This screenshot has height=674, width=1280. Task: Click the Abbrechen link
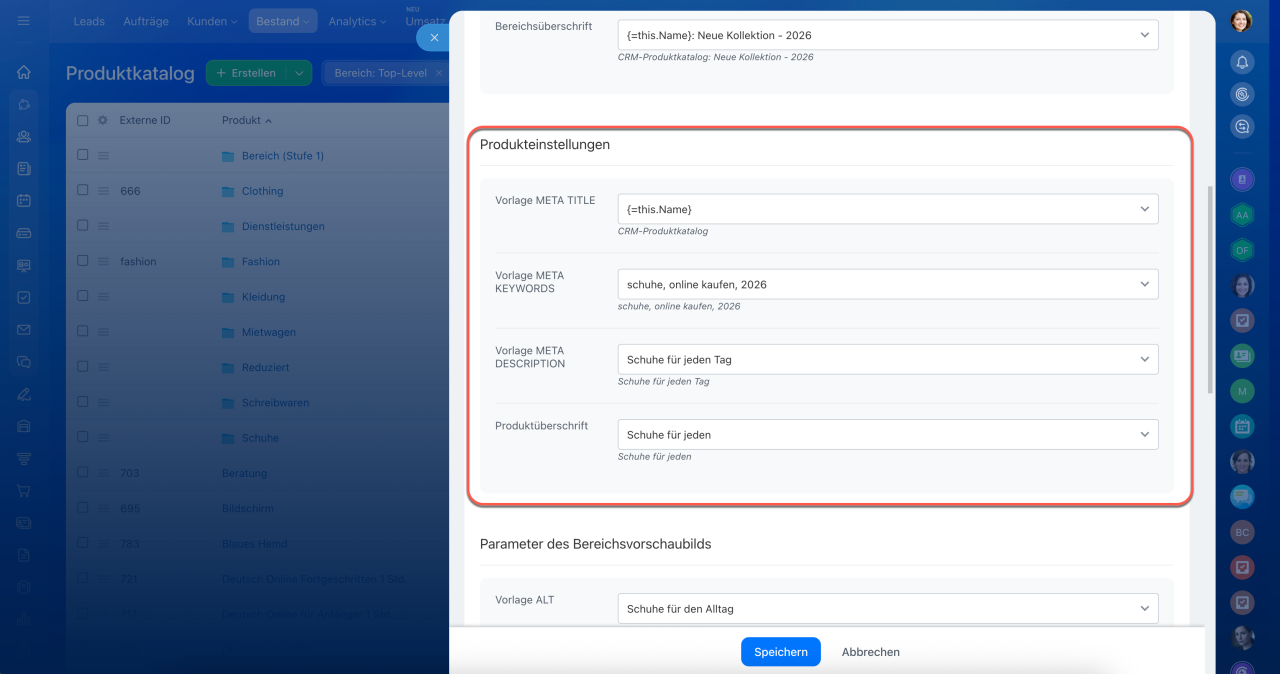[x=871, y=652]
